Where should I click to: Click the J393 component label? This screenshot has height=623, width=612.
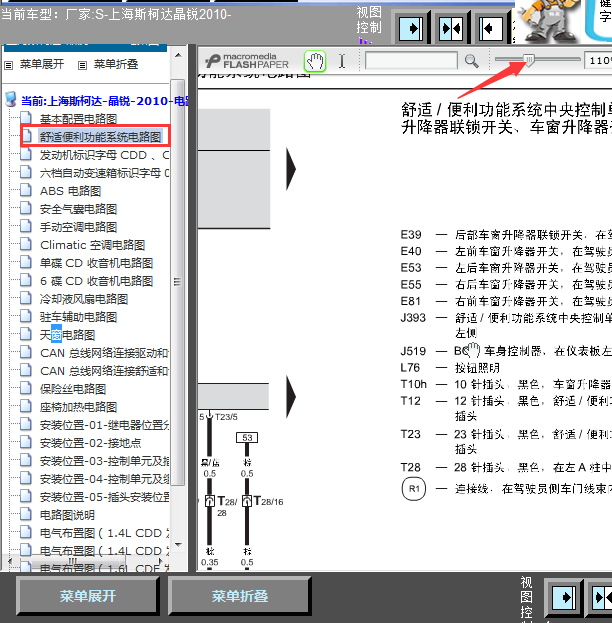click(413, 318)
